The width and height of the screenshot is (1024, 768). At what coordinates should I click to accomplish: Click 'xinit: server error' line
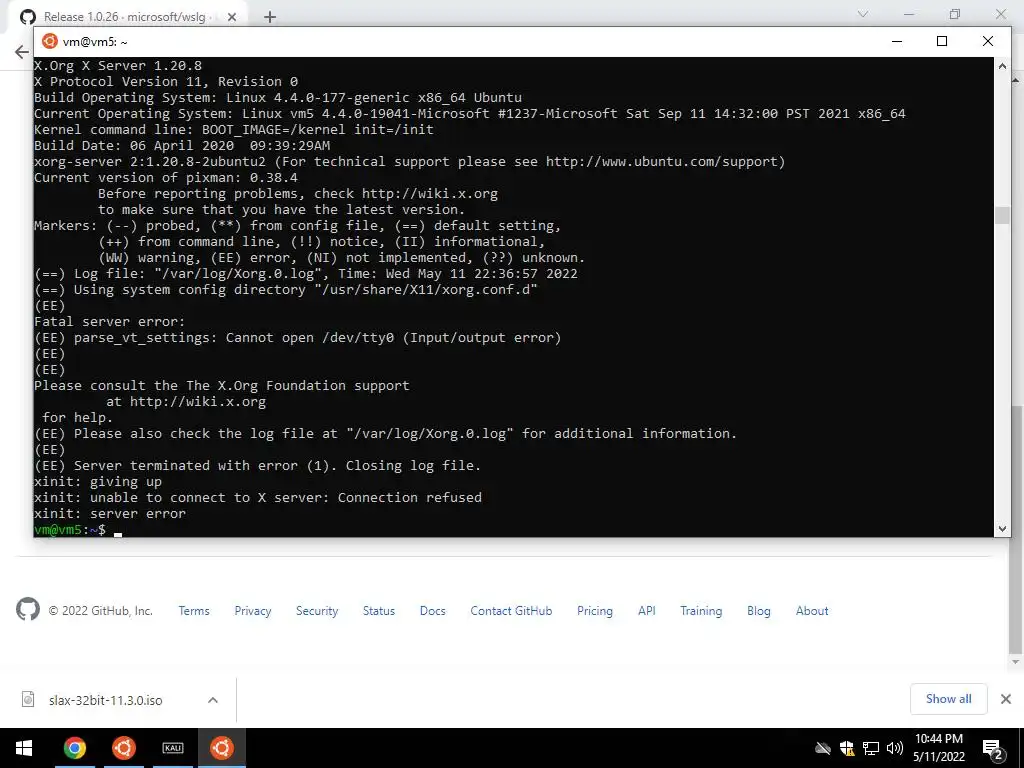click(110, 514)
